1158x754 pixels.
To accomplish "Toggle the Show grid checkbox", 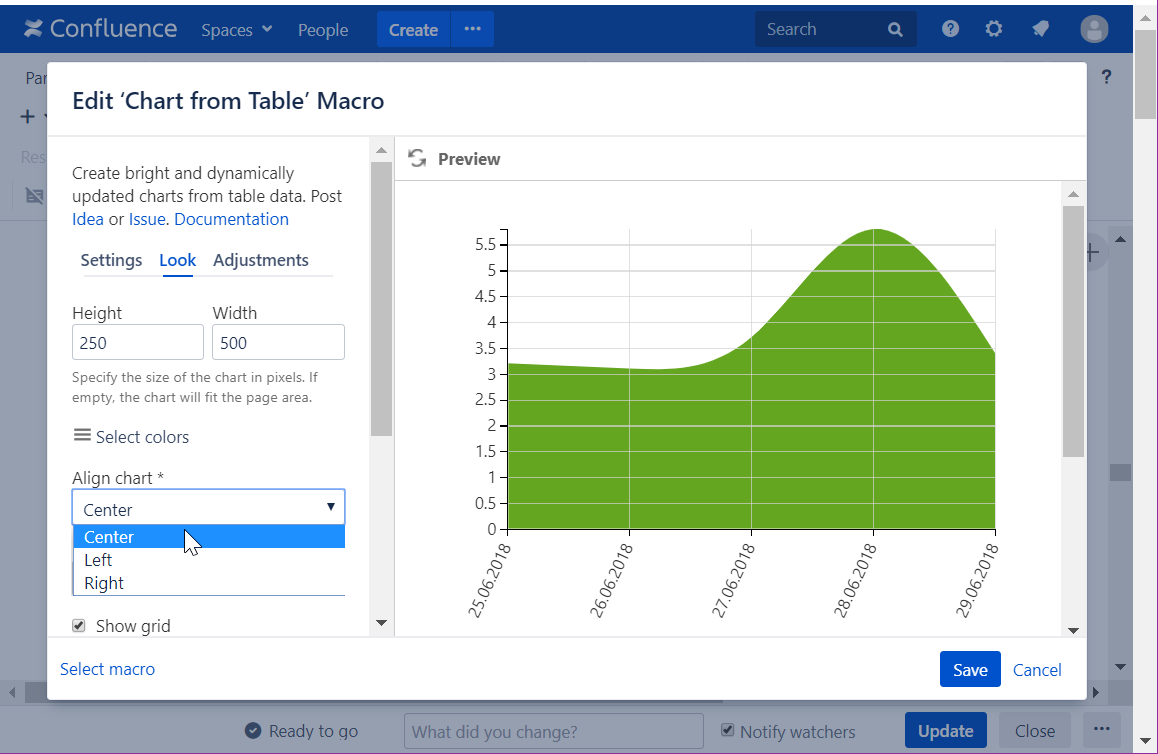I will pyautogui.click(x=79, y=626).
